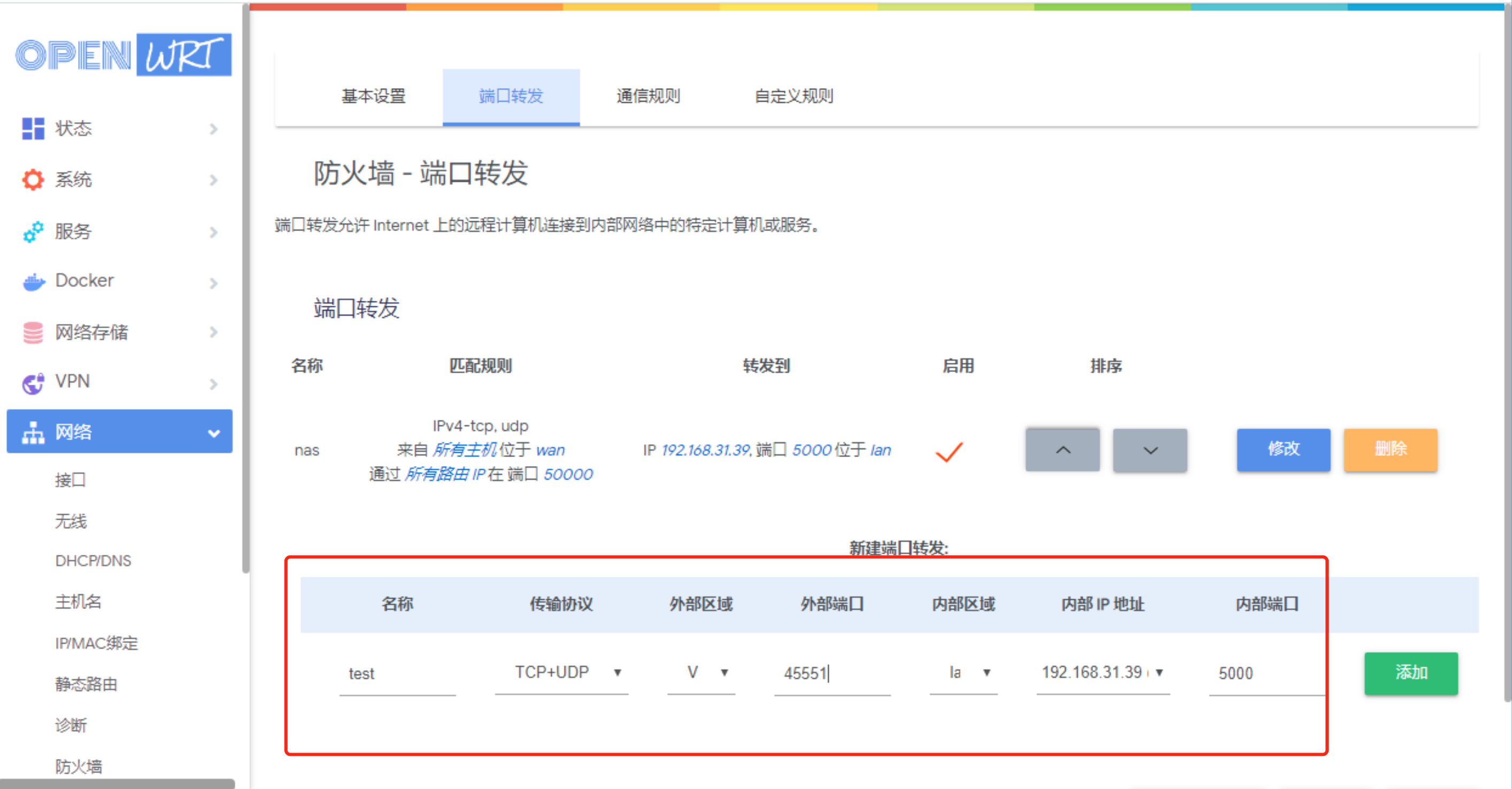Click the green 添加 button
This screenshot has height=789, width=1512.
pos(1411,674)
